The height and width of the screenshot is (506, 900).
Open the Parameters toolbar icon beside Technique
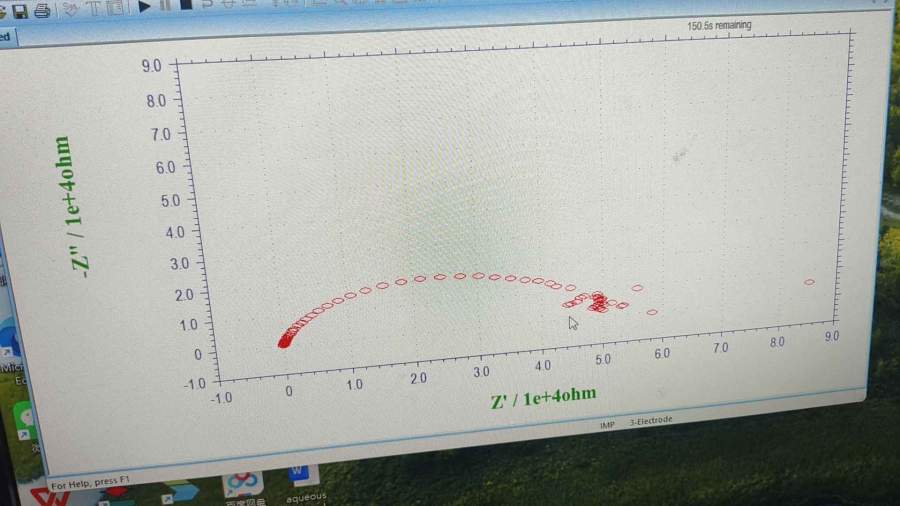(x=115, y=7)
